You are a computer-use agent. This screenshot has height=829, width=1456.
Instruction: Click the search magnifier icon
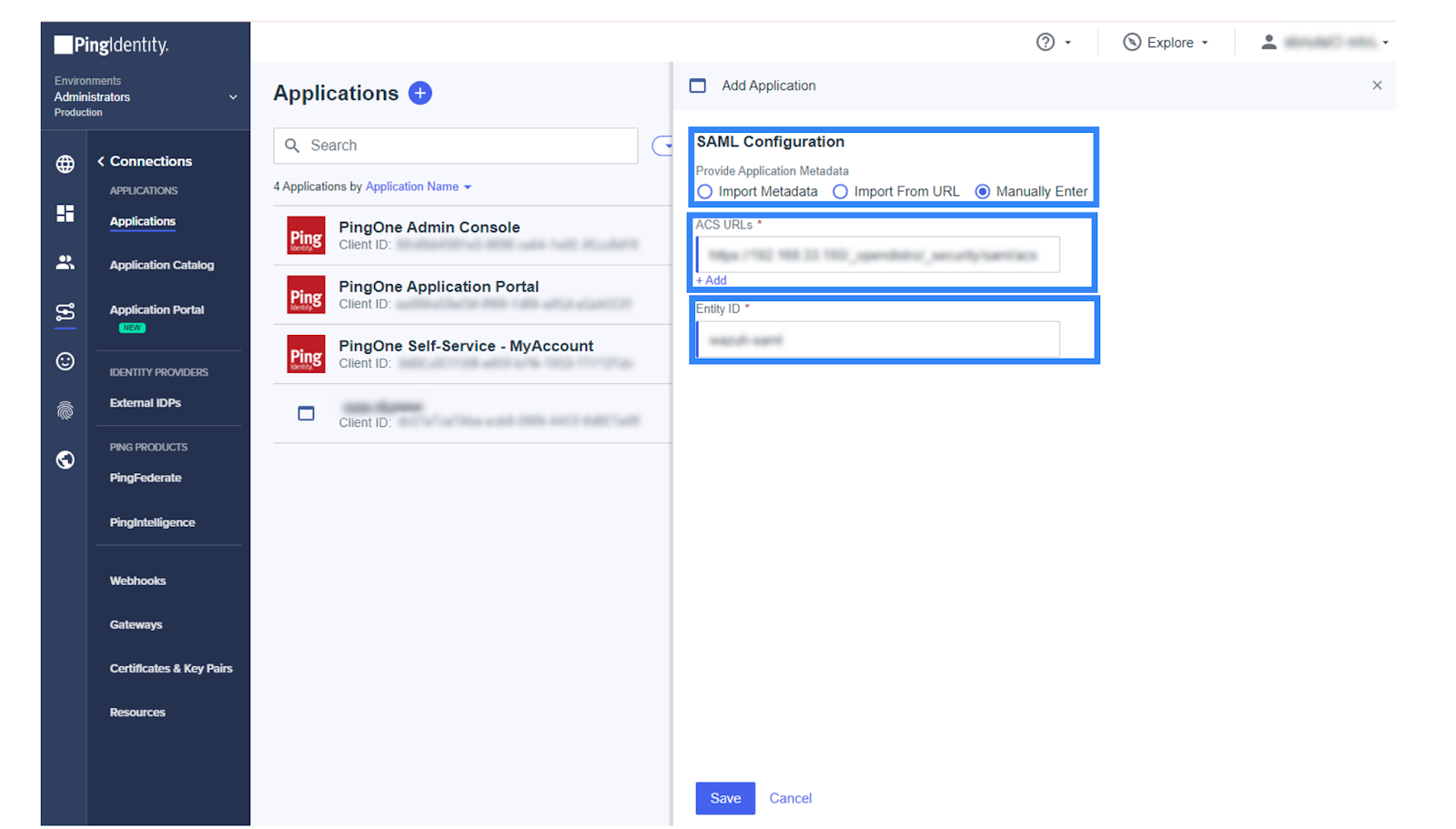(x=292, y=146)
